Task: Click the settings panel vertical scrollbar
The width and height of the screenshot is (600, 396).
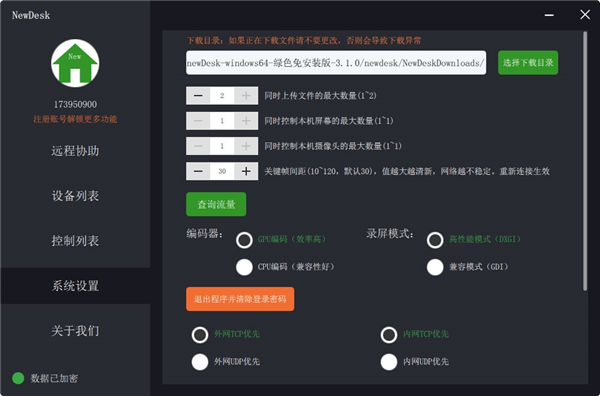Action: [x=585, y=161]
